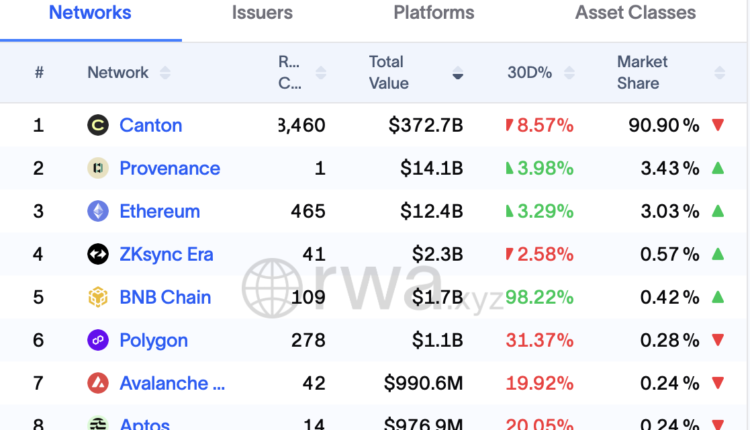Sort by Total Value column arrow
750x430 pixels.
pos(458,73)
